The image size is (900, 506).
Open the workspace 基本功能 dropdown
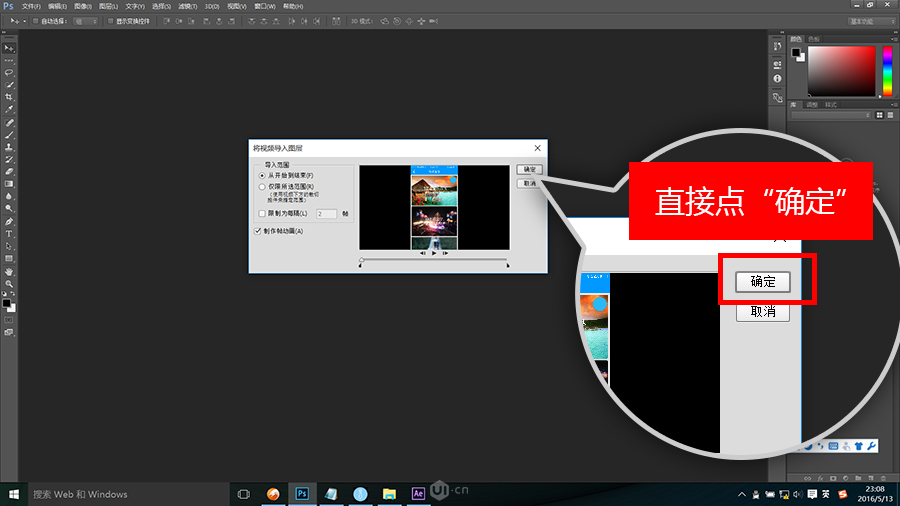[871, 21]
